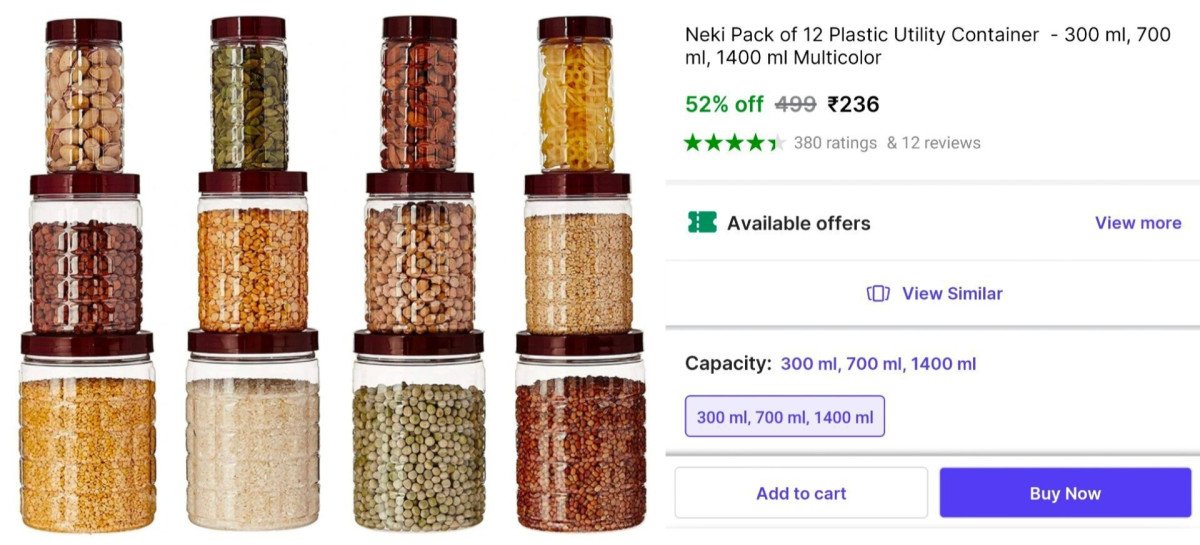Click the Available offers heading
This screenshot has height=545, width=1200.
click(798, 222)
